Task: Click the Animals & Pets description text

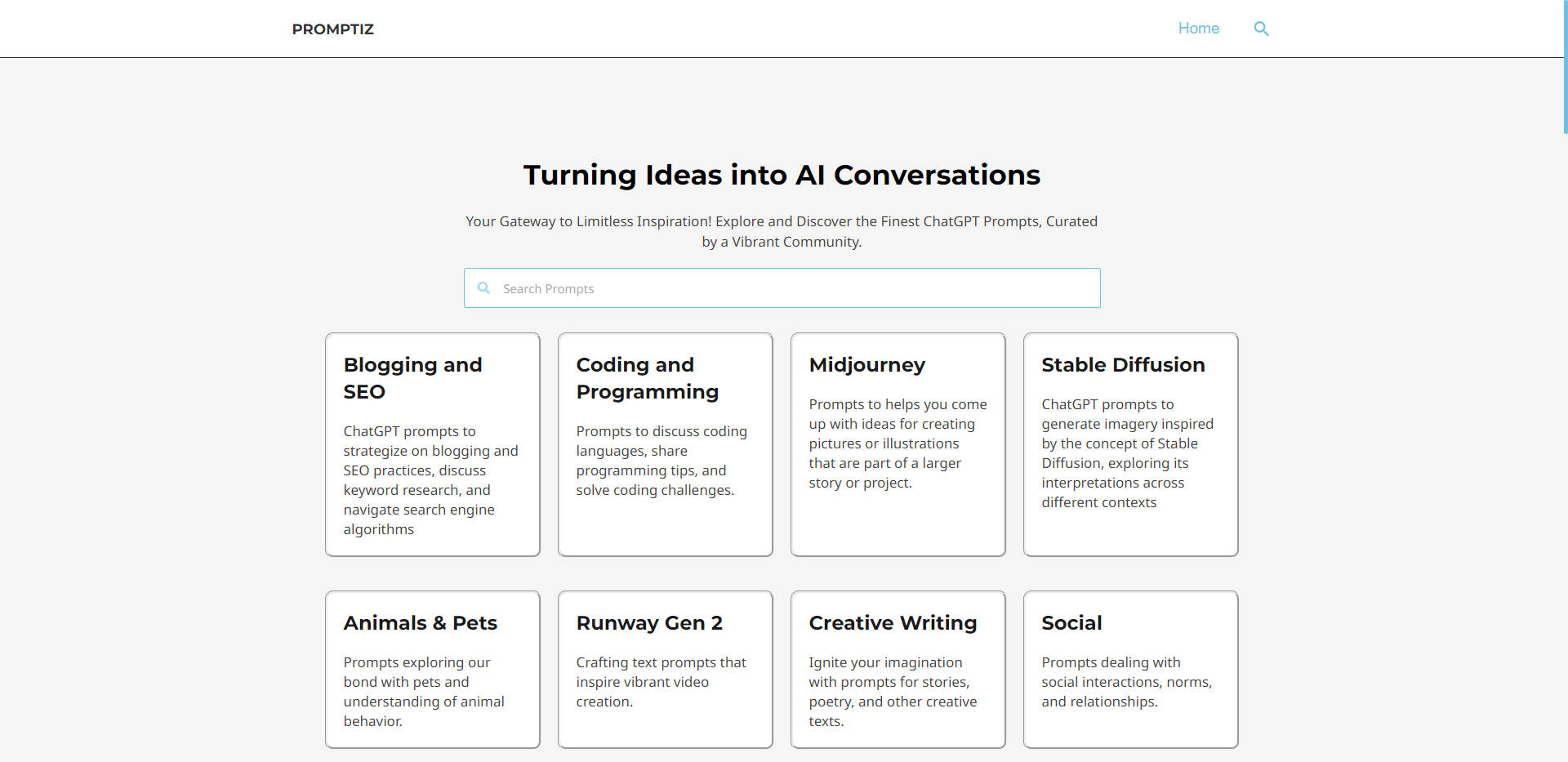Action: click(423, 692)
